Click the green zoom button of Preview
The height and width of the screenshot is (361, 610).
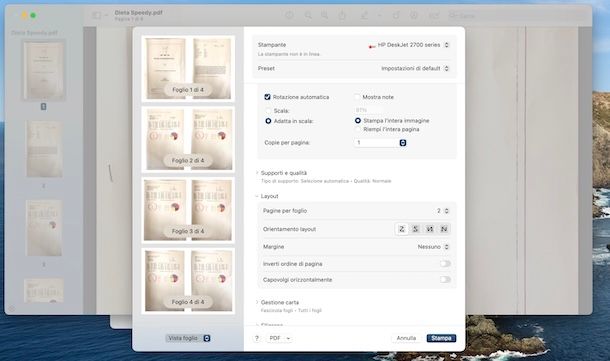[x=33, y=16]
